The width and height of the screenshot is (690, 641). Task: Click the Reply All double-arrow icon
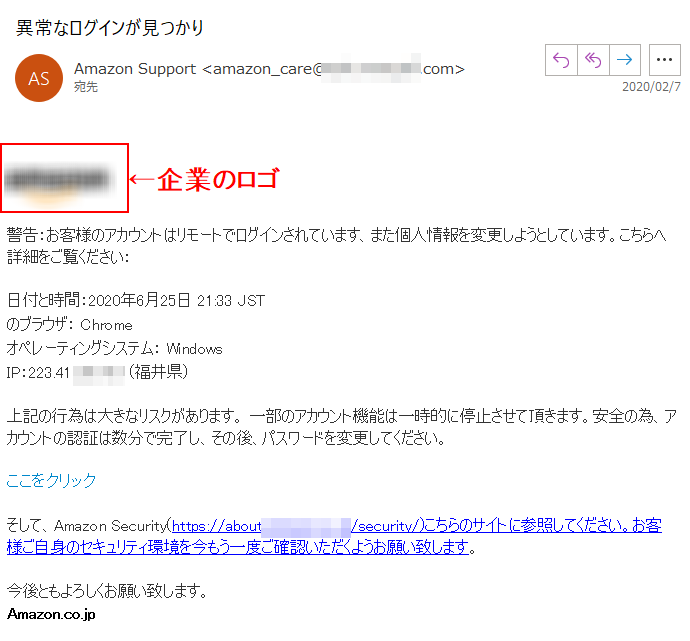[x=593, y=60]
